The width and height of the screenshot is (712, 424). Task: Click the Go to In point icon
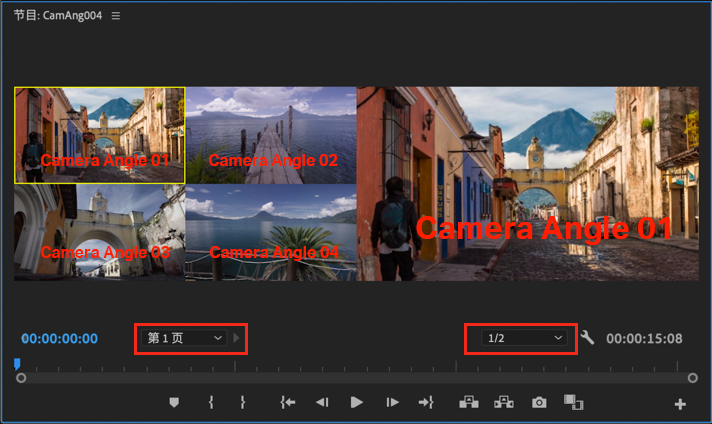coord(287,402)
